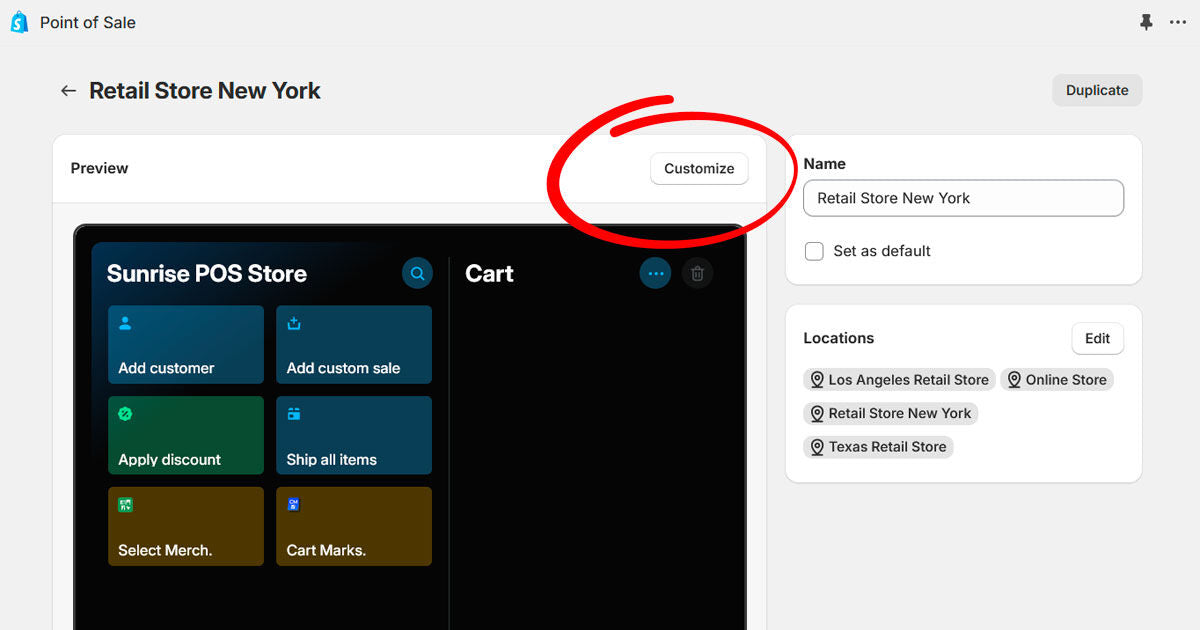The image size is (1200, 630).
Task: Edit the Locations list
Action: click(1097, 338)
